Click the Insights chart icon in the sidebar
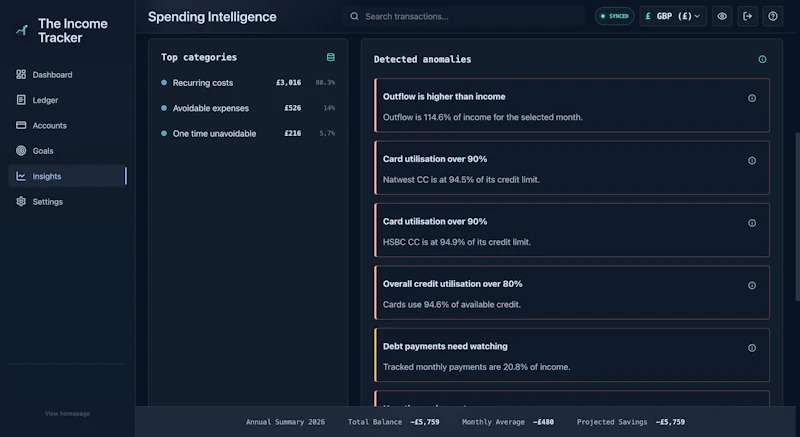 21,176
